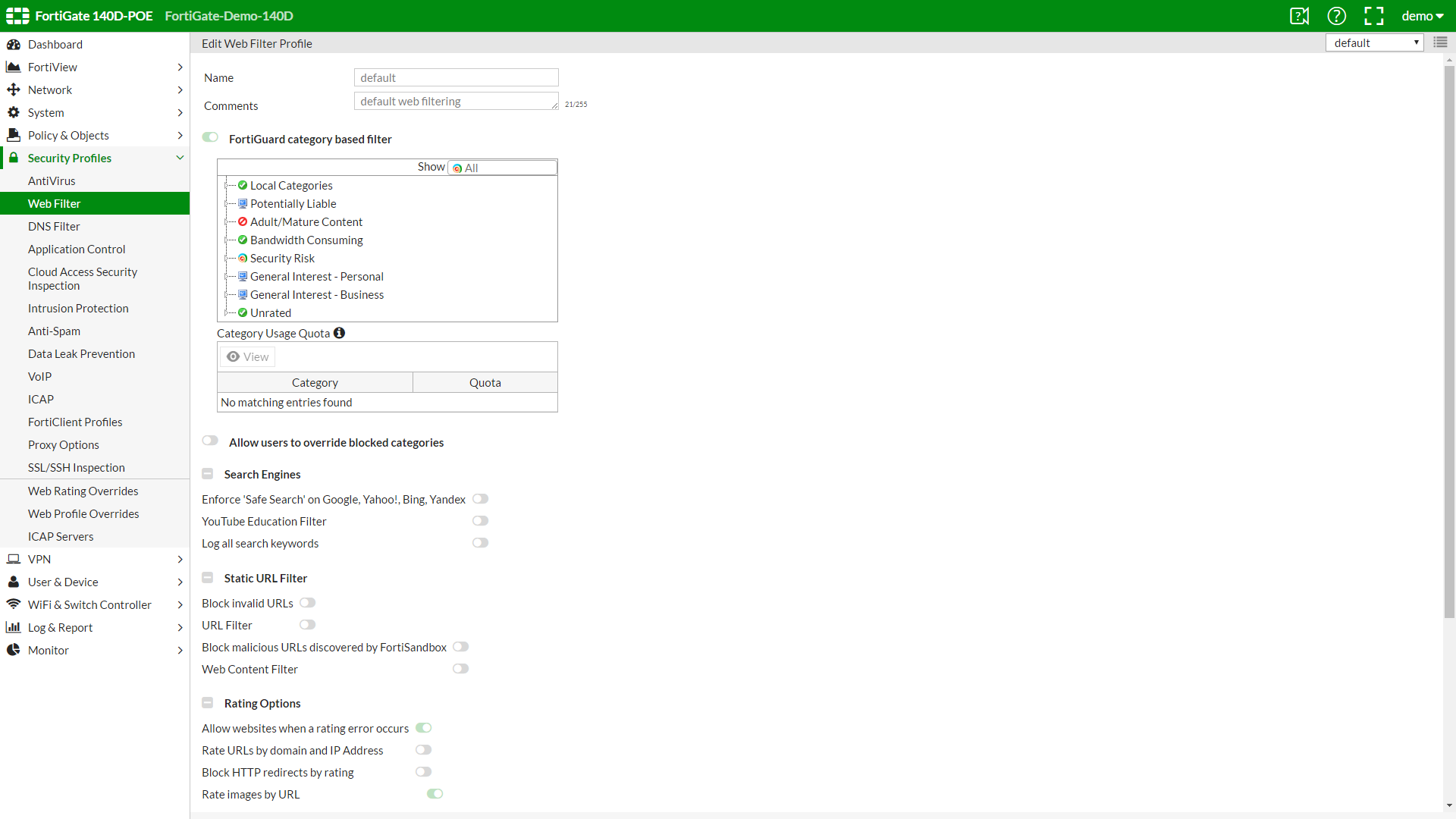Open DNS Filter in sidebar
The image size is (1456, 819).
coord(54,227)
